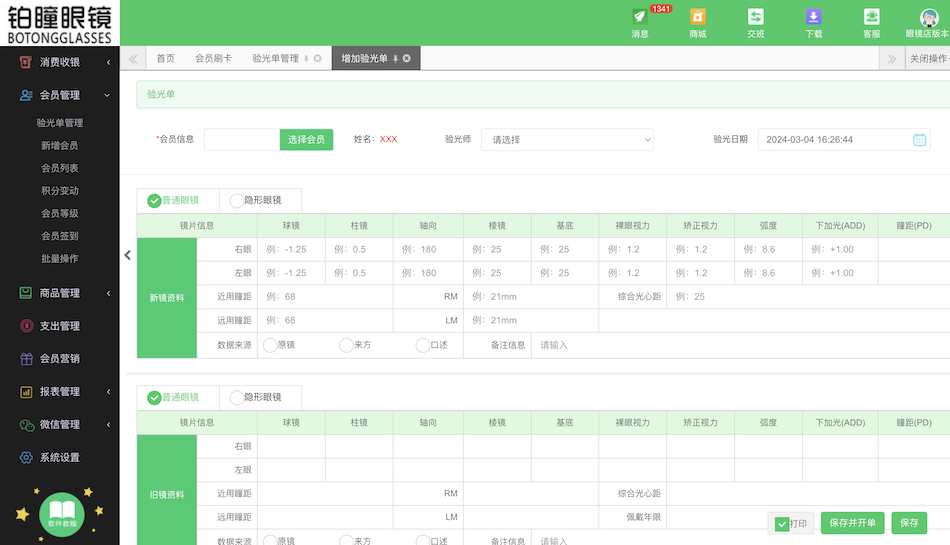Open the 验光师 dropdown
950x545 pixels.
coord(567,140)
